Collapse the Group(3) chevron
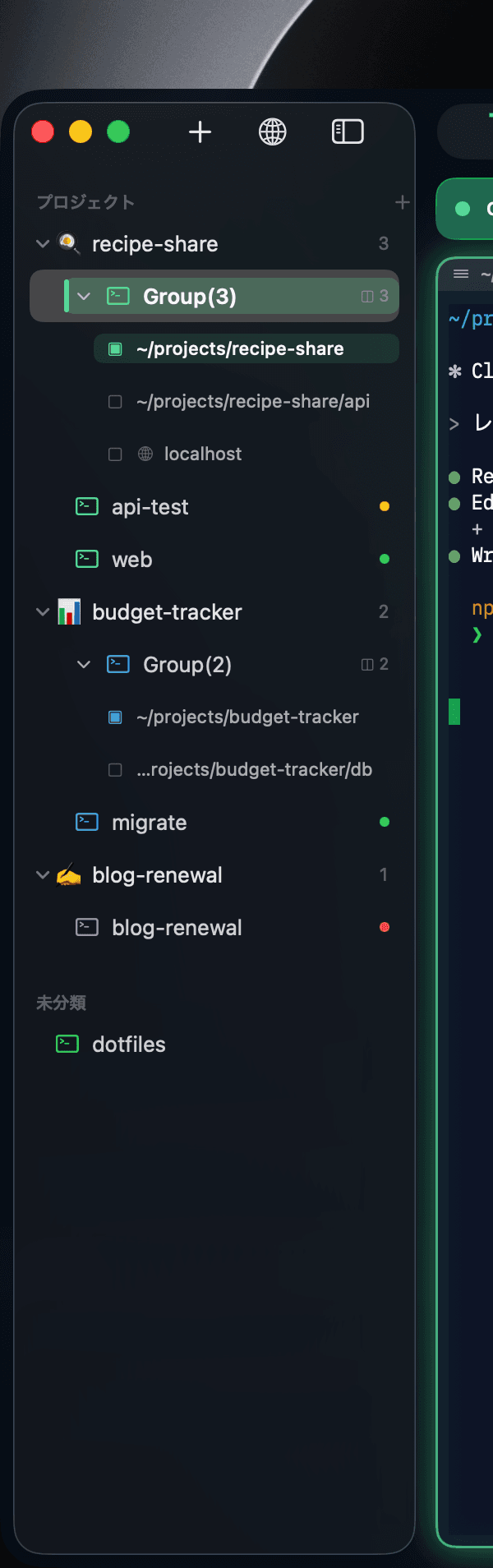The height and width of the screenshot is (1568, 493). (x=84, y=296)
